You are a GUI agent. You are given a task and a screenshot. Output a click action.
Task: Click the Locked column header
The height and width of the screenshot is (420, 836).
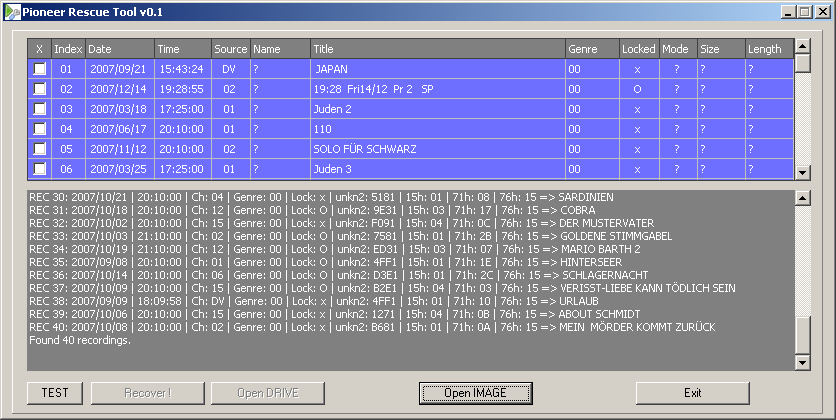[x=639, y=49]
